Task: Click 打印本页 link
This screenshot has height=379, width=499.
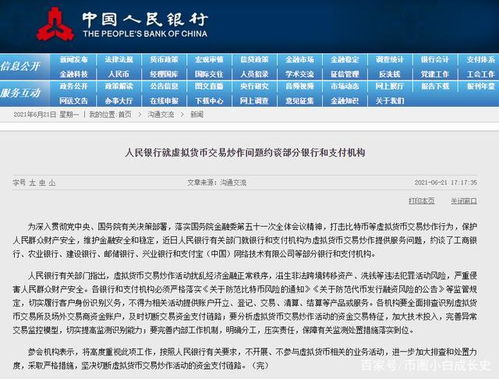Action: pos(422,201)
